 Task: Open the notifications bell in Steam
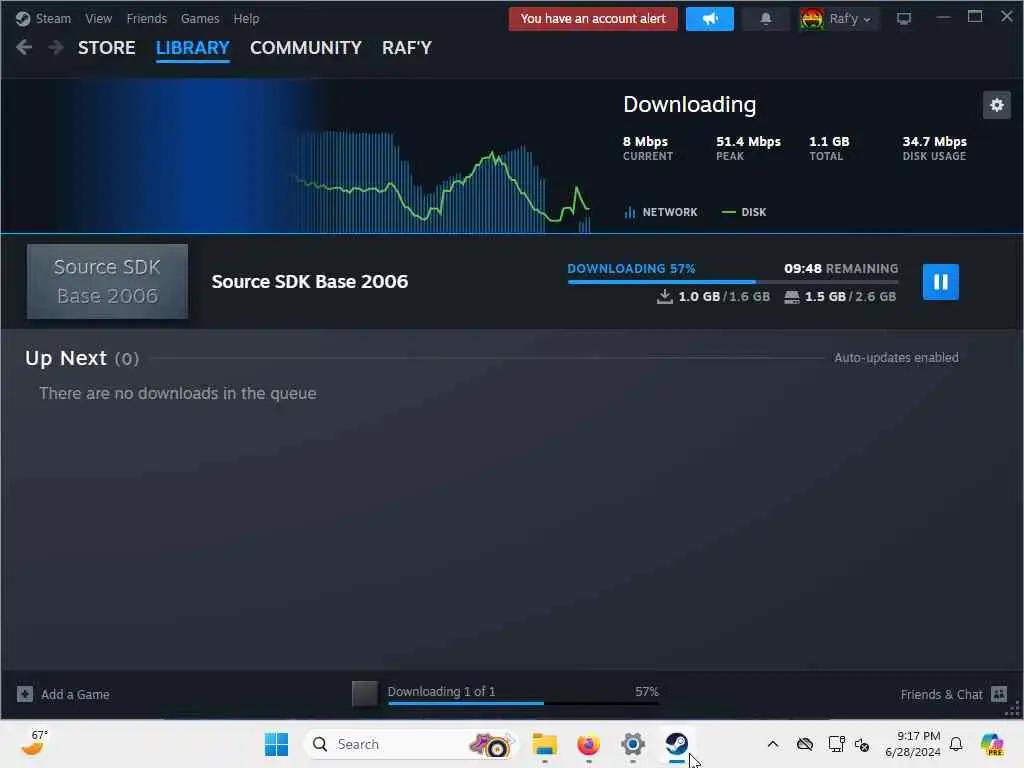[766, 18]
